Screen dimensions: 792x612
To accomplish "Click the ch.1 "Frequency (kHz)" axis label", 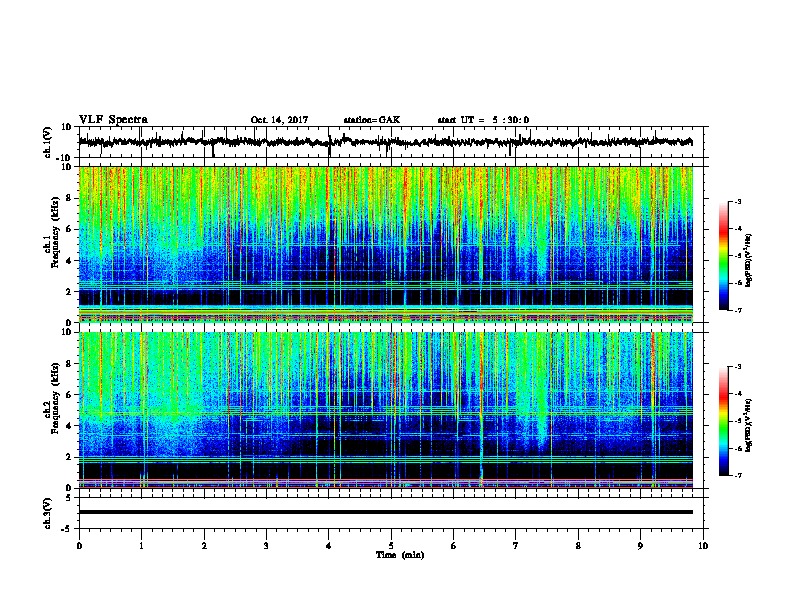I will click(55, 233).
